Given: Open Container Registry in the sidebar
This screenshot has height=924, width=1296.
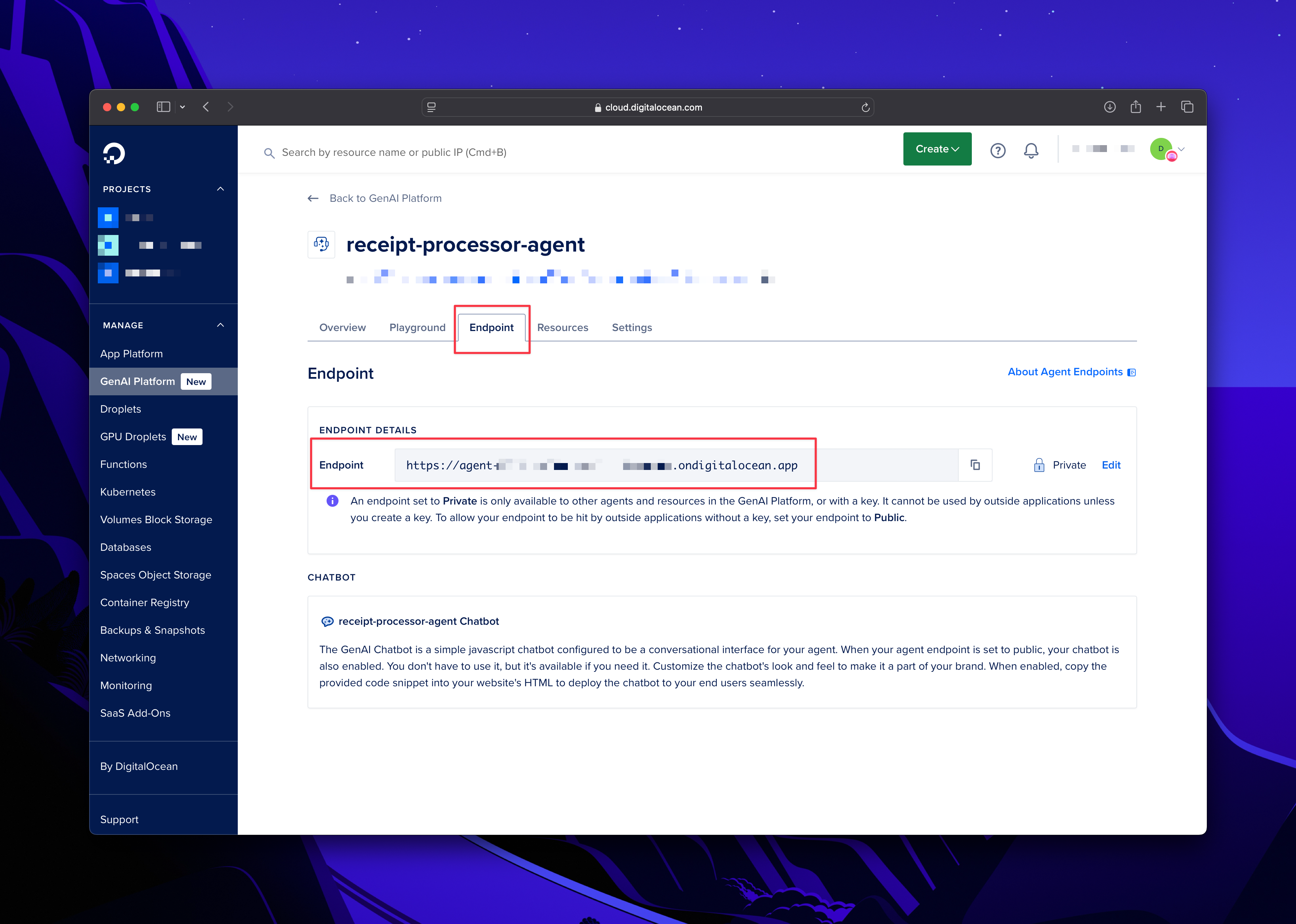Looking at the screenshot, I should [145, 603].
